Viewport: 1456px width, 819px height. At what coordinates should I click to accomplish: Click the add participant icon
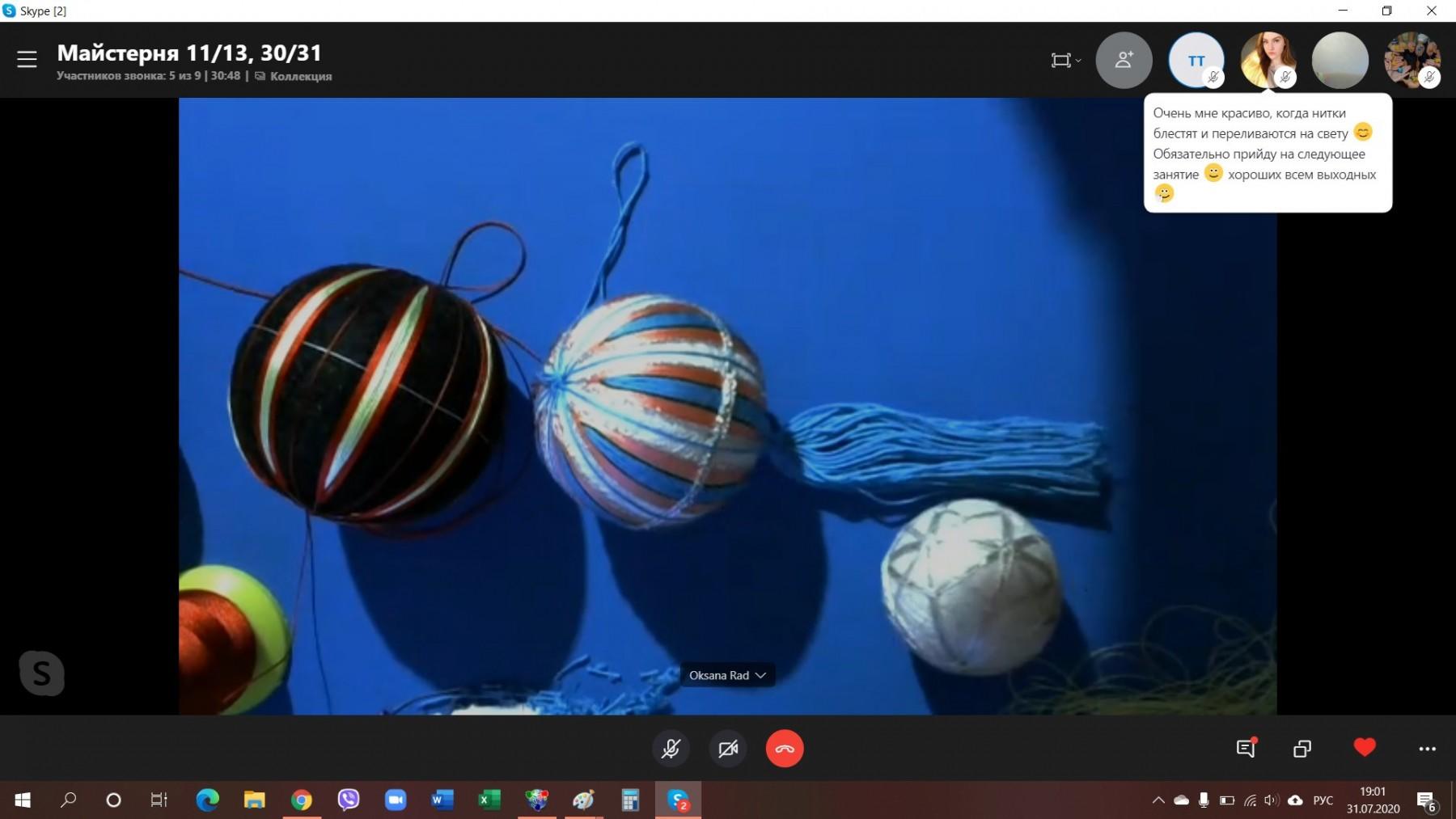[1124, 60]
